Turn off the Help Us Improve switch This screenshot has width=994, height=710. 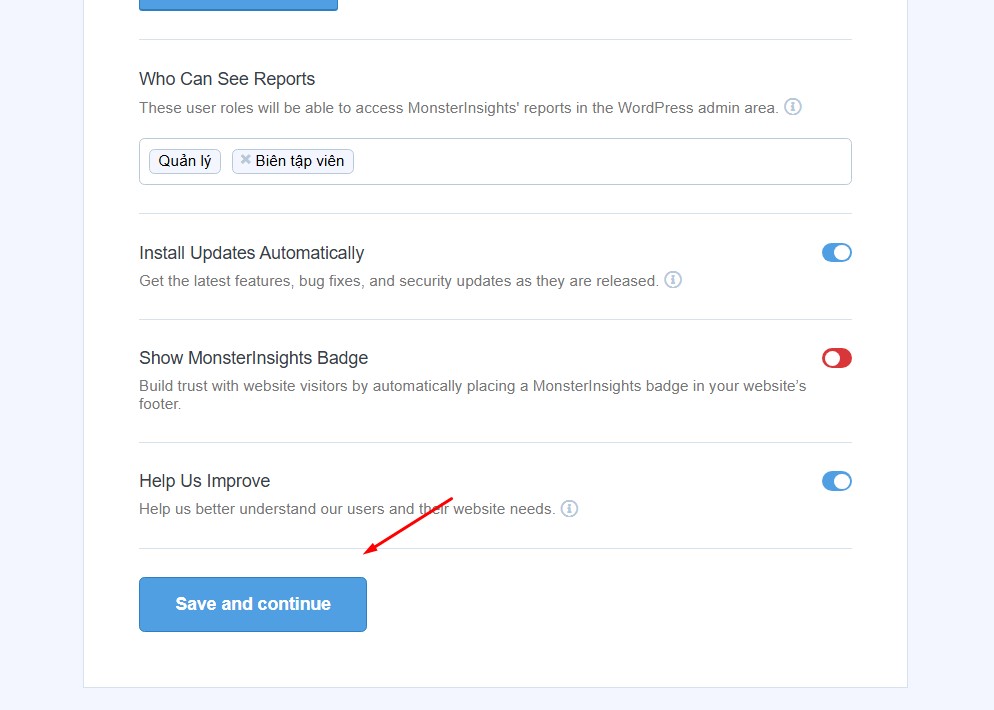(837, 481)
